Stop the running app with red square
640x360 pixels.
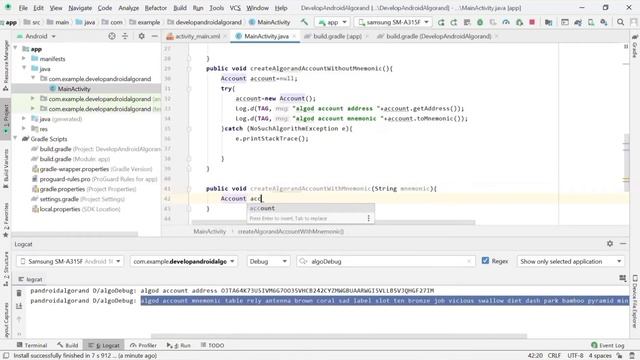(532, 22)
